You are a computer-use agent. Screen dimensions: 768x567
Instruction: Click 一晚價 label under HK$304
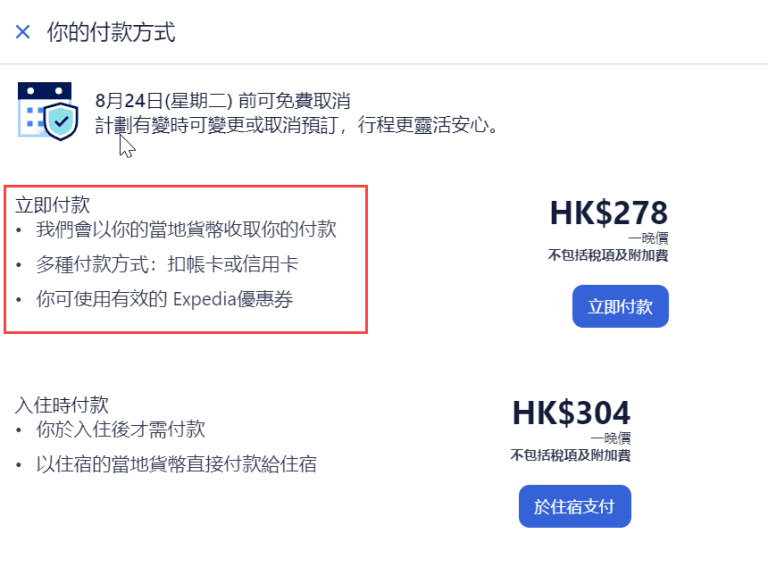pyautogui.click(x=611, y=438)
